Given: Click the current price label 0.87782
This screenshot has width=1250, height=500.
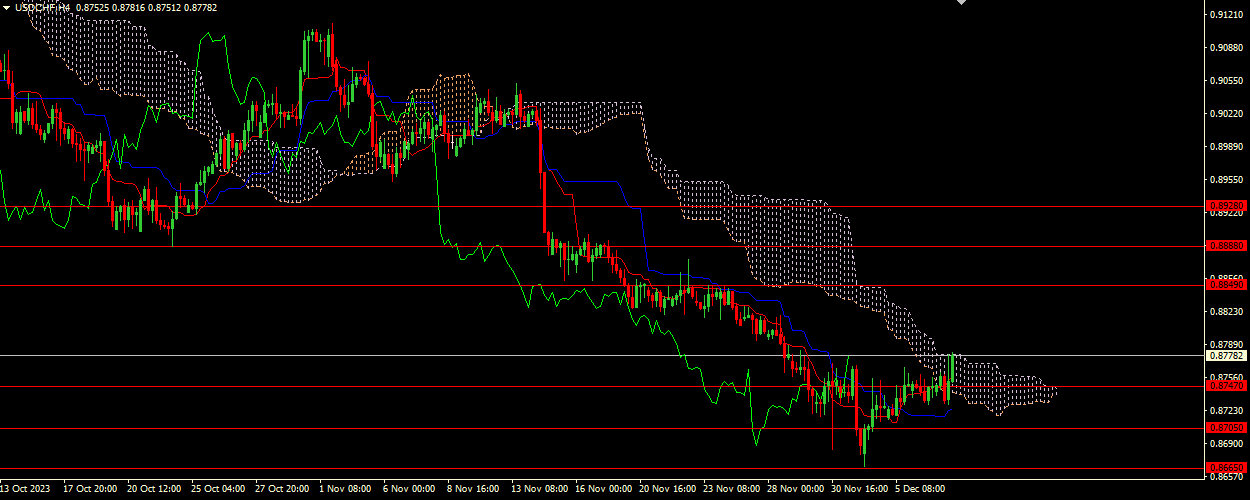Looking at the screenshot, I should [x=1226, y=356].
